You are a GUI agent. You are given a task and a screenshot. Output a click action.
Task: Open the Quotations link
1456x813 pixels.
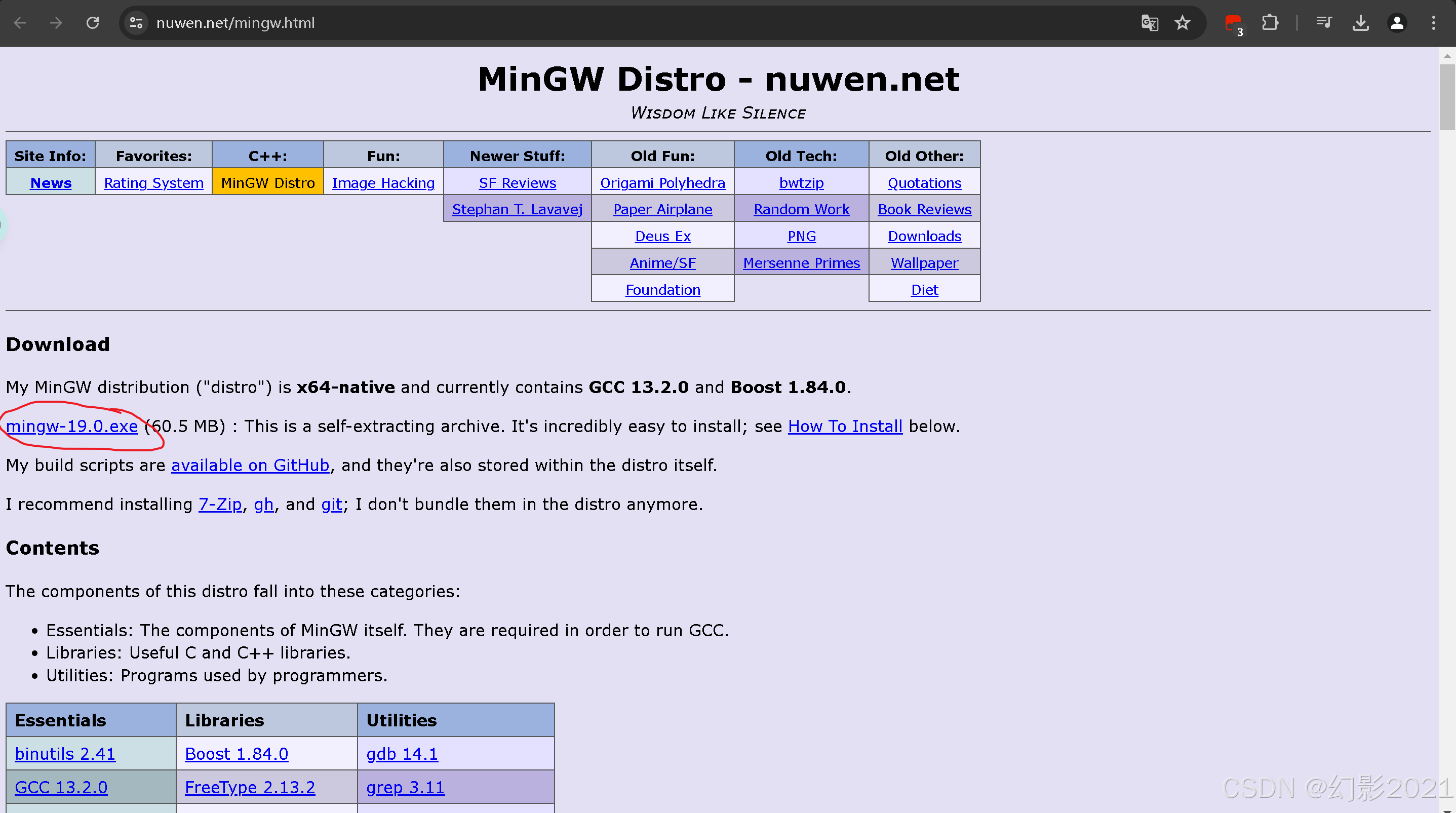click(924, 183)
